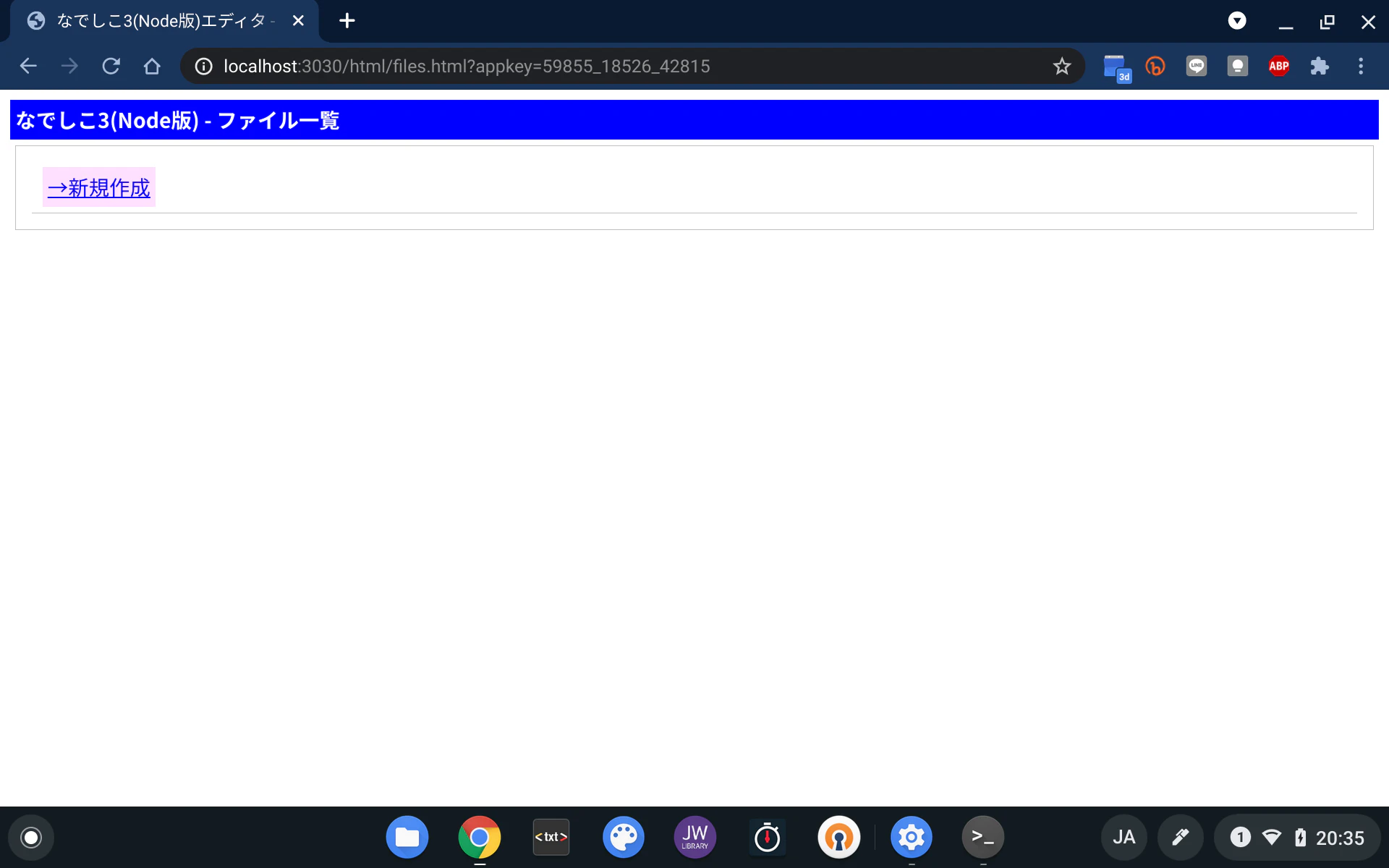
Task: Close the なでしこ3 エディタ tab
Action: click(x=298, y=21)
